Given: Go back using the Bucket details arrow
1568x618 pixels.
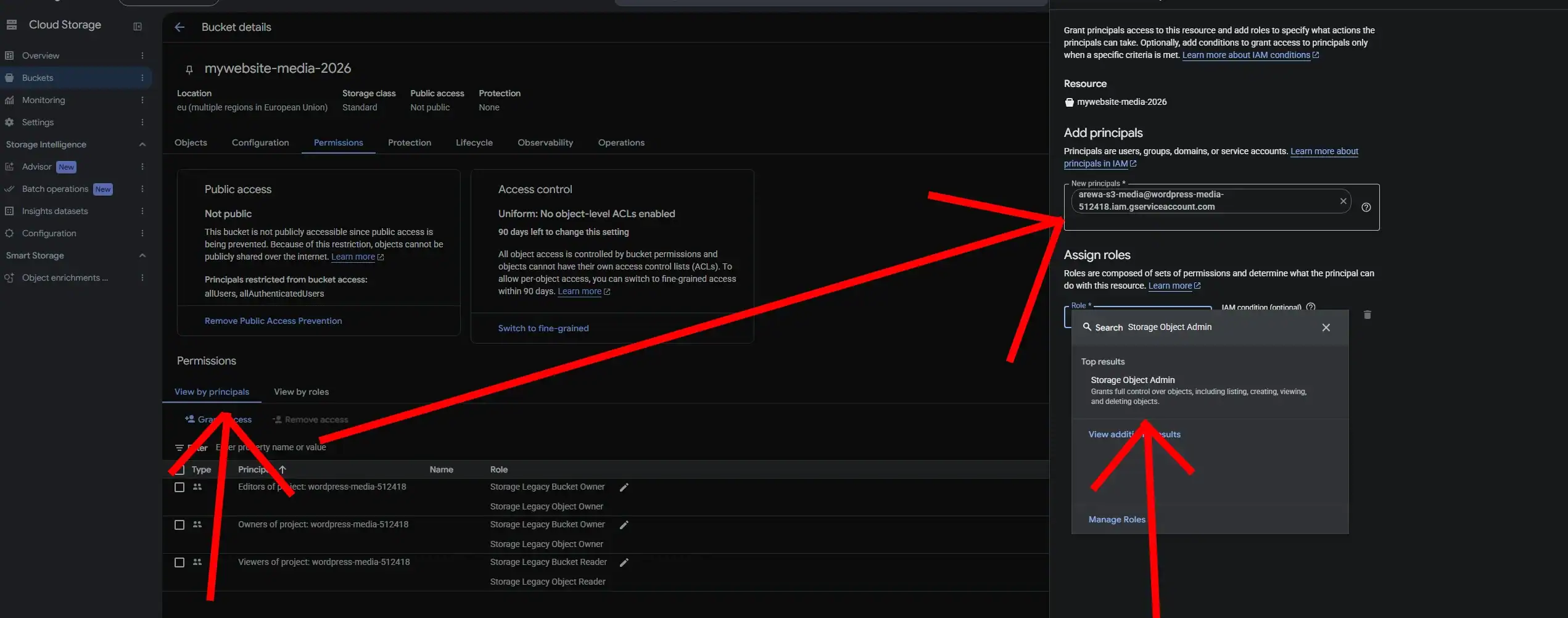Looking at the screenshot, I should [179, 27].
